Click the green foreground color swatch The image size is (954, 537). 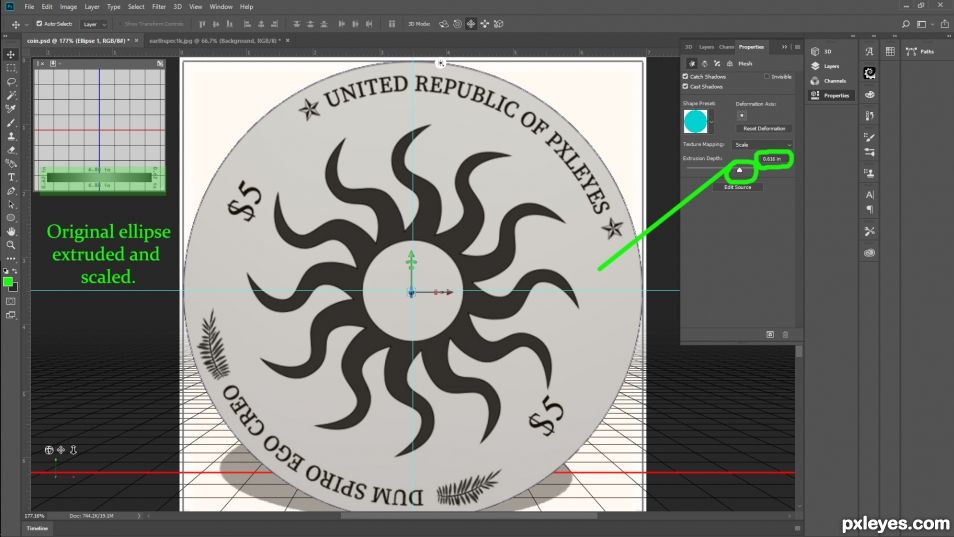click(8, 282)
